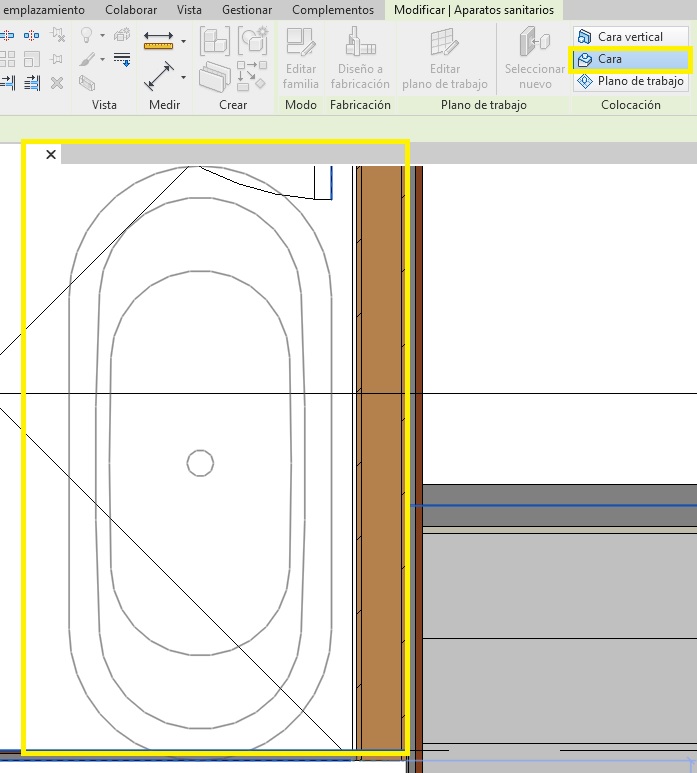Click Diseño a fabricación button

click(x=360, y=59)
